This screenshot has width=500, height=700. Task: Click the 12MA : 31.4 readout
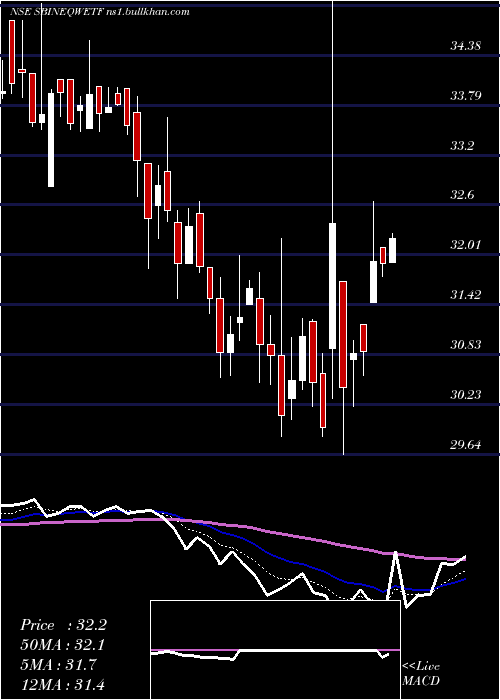[63, 684]
